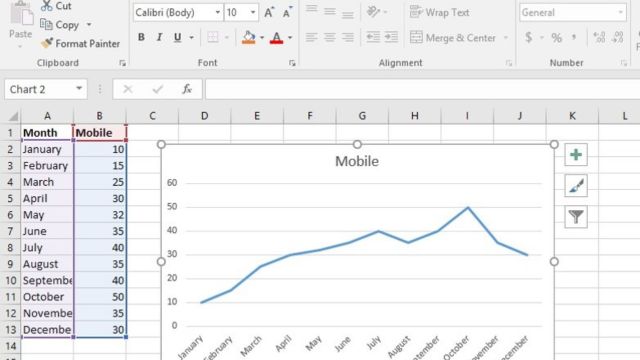Toggle Underline formatting
The width and height of the screenshot is (640, 360).
[x=178, y=38]
